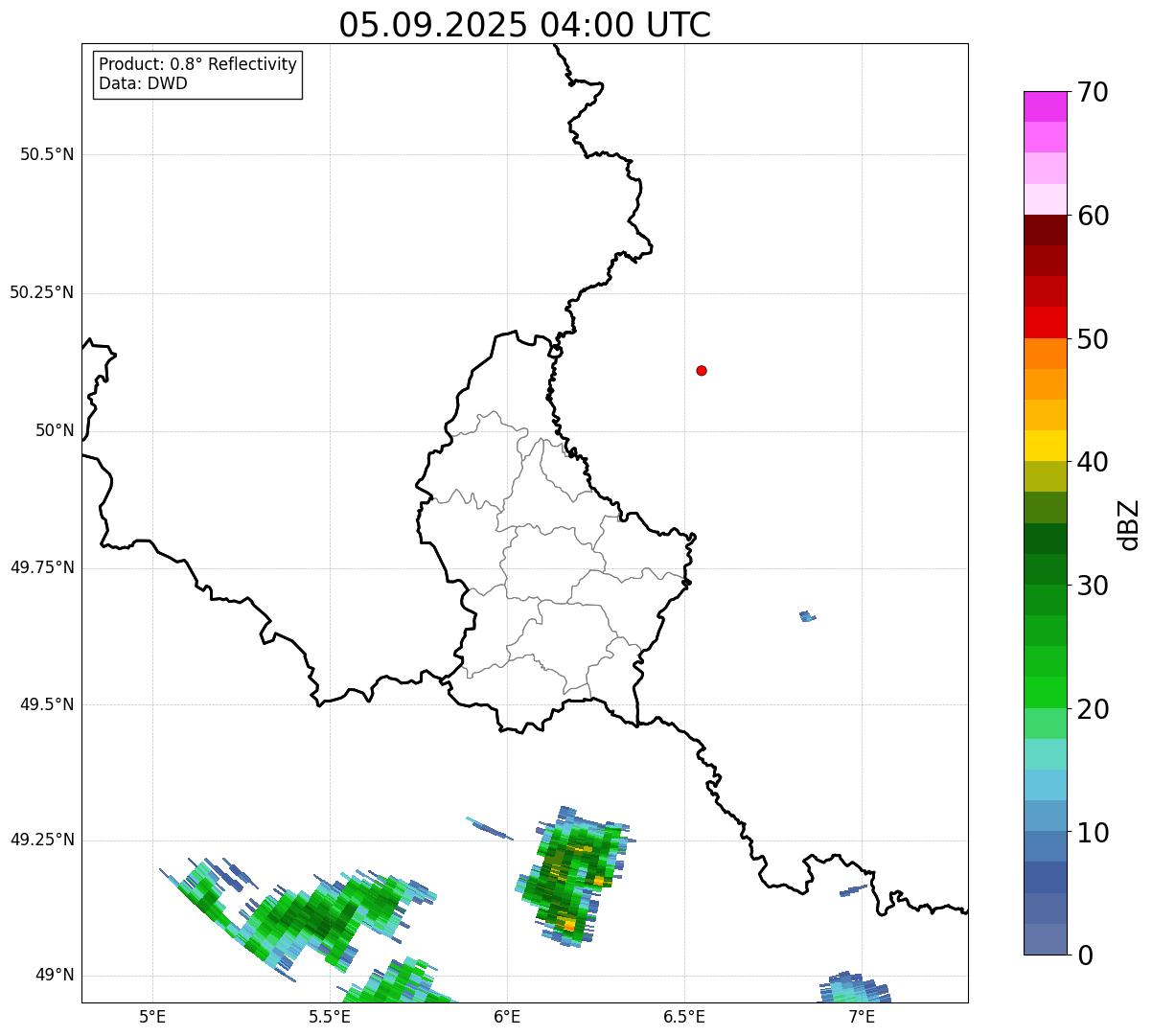1152x1036 pixels.
Task: Click the thin blue echo streak near 6°E
Action: (x=490, y=828)
